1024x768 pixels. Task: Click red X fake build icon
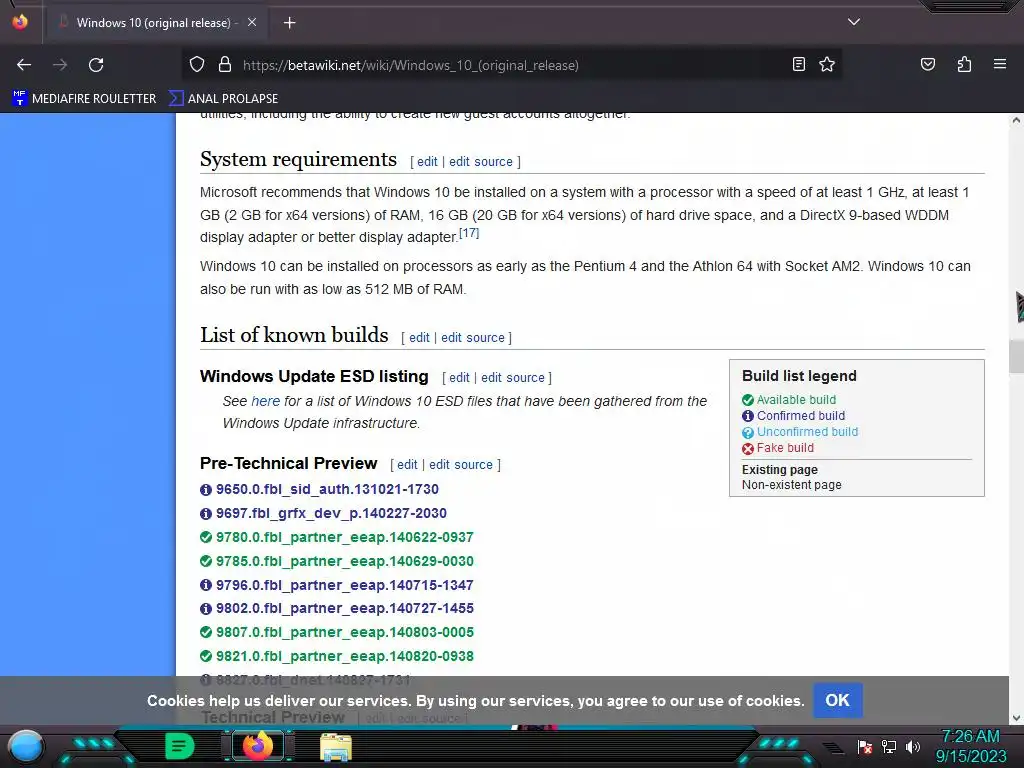click(x=748, y=449)
